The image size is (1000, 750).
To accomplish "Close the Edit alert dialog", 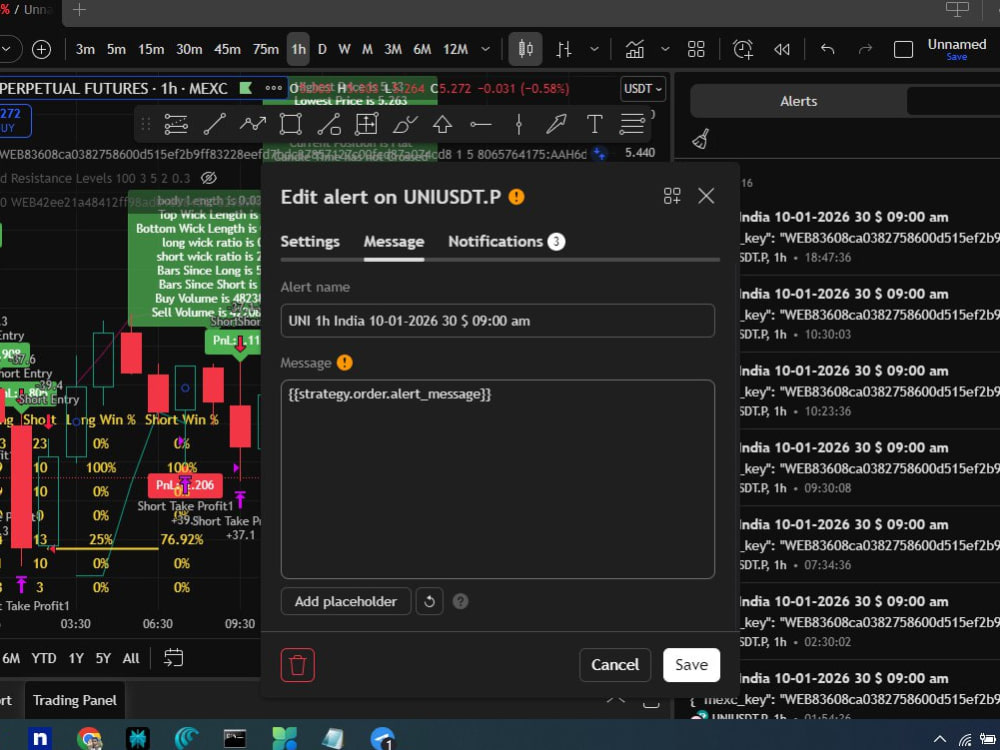I will point(706,196).
